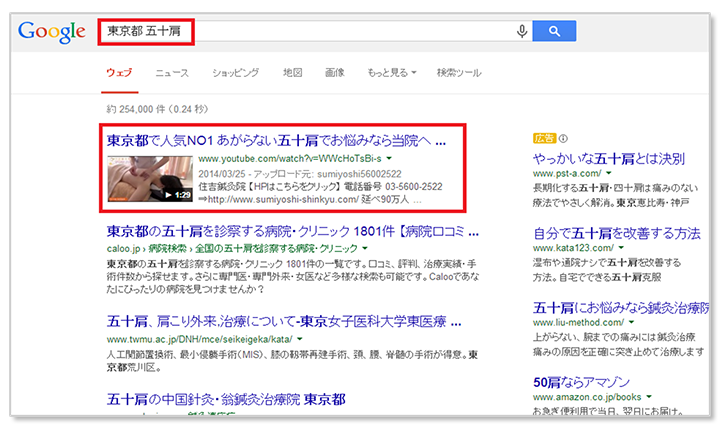
Task: Click the search box containing 東京都 五十肩
Action: click(x=315, y=31)
